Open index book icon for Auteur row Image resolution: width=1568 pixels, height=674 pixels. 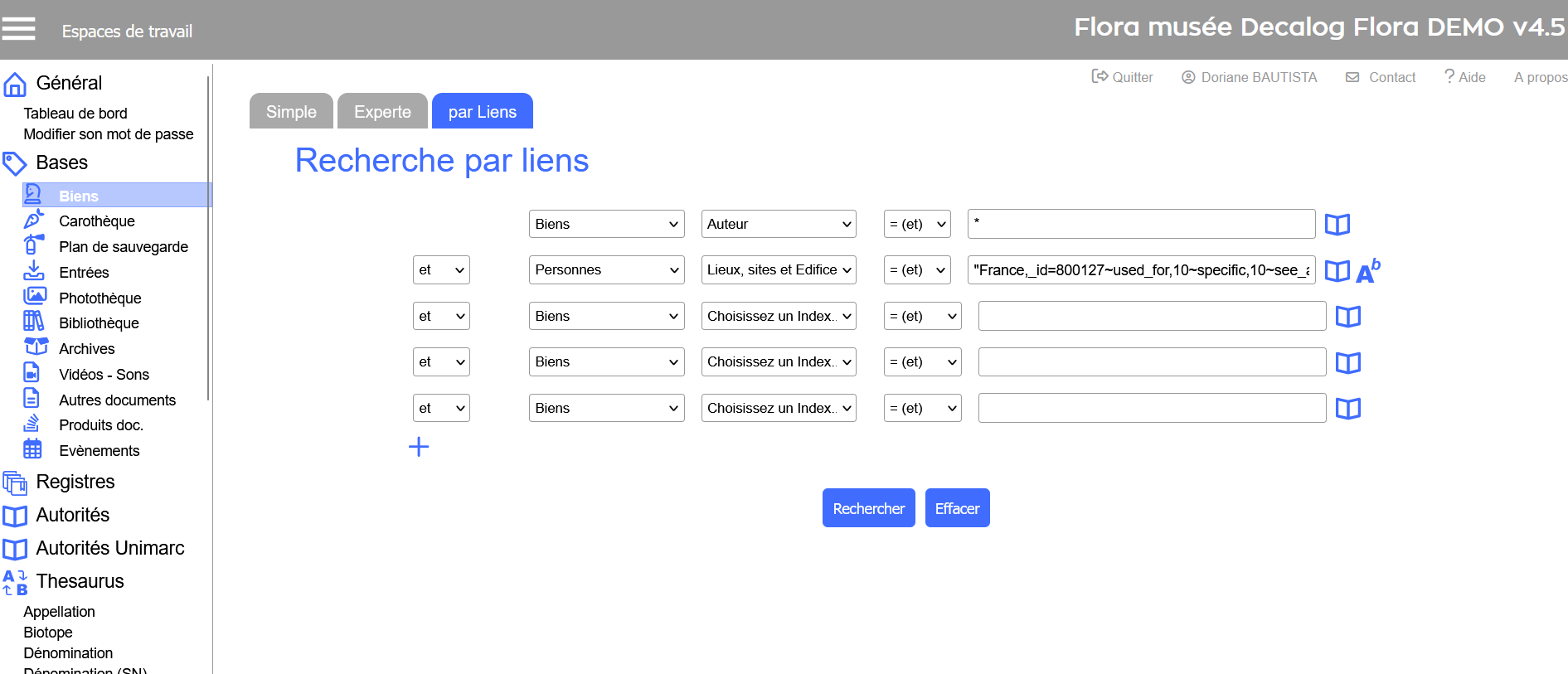click(x=1337, y=225)
